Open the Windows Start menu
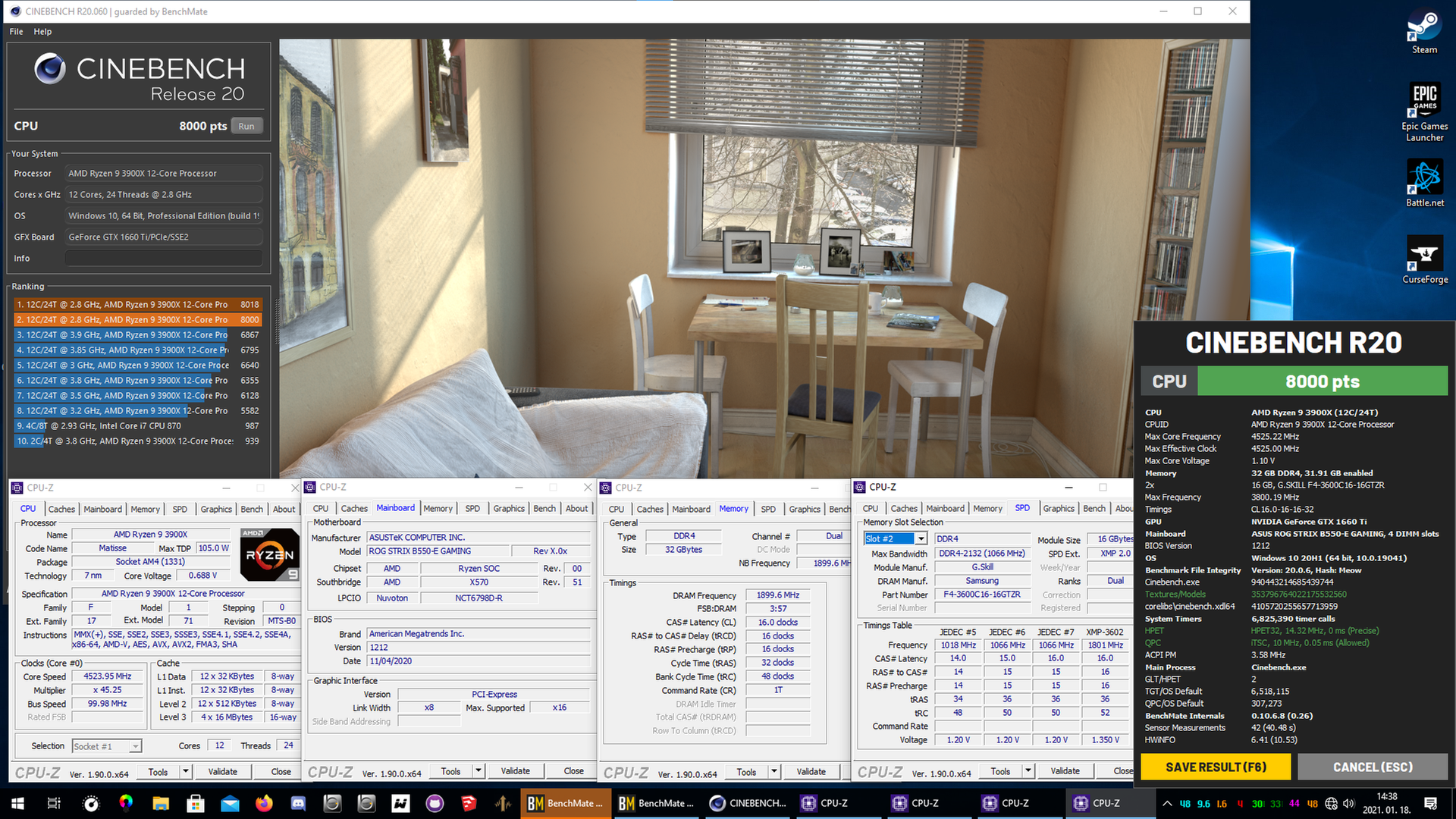Viewport: 1456px width, 819px height. click(x=17, y=803)
